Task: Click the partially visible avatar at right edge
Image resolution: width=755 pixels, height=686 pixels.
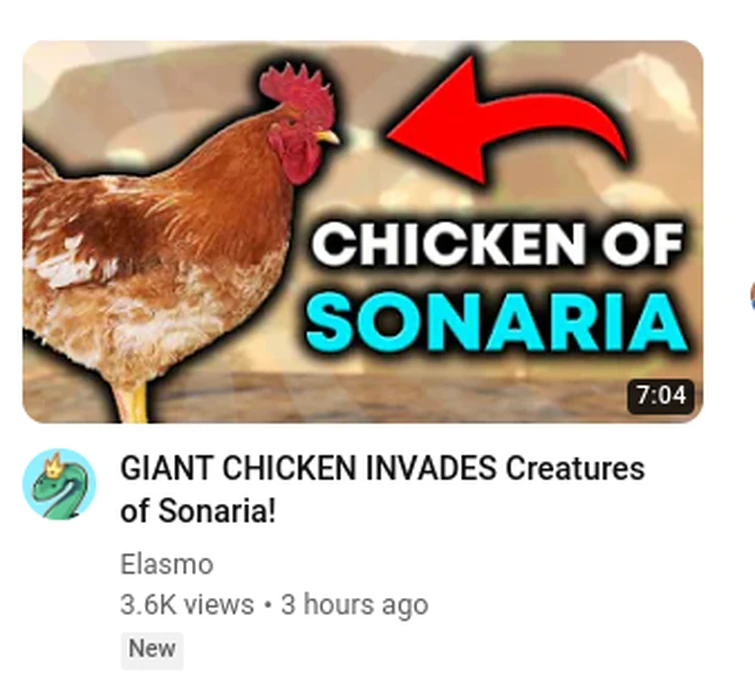Action: point(752,296)
